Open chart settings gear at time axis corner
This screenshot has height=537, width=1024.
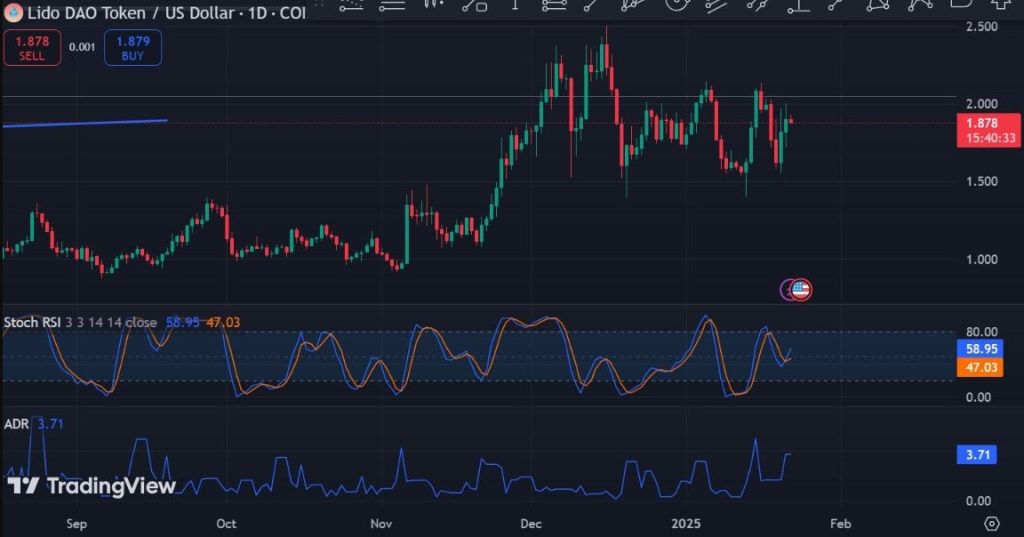pos(992,523)
